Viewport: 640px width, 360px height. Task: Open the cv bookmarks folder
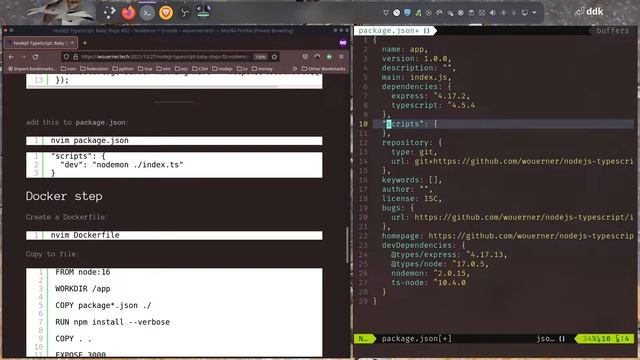[x=242, y=69]
